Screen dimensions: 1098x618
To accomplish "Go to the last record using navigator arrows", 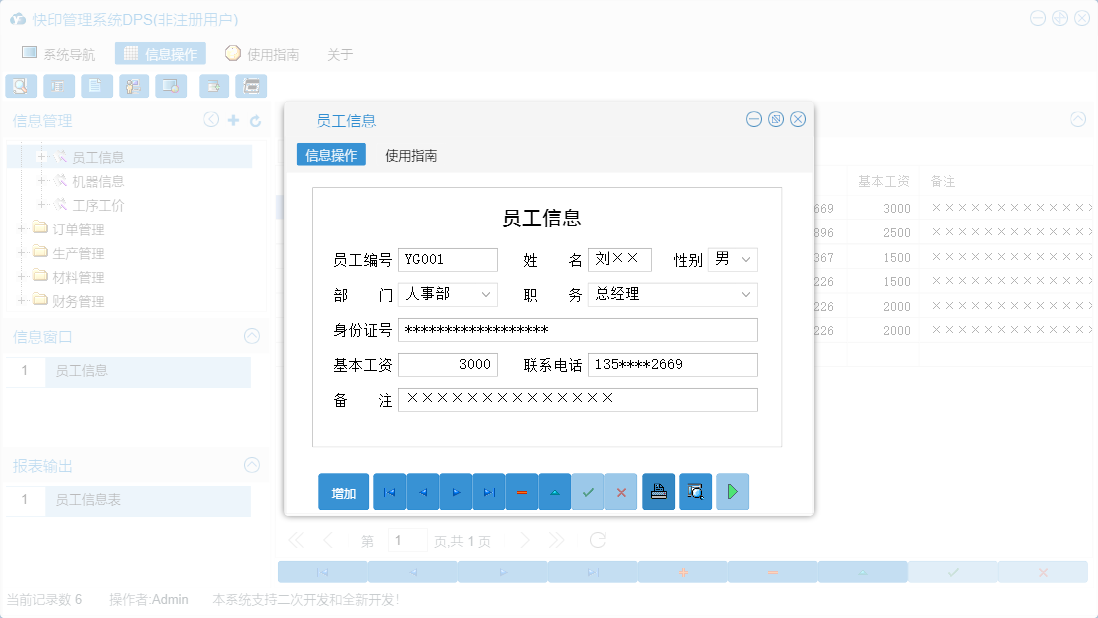I will (488, 491).
